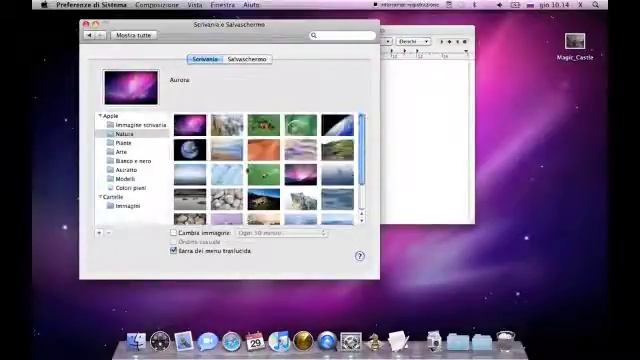
Task: Click the minus button below the folder list
Action: click(x=109, y=233)
